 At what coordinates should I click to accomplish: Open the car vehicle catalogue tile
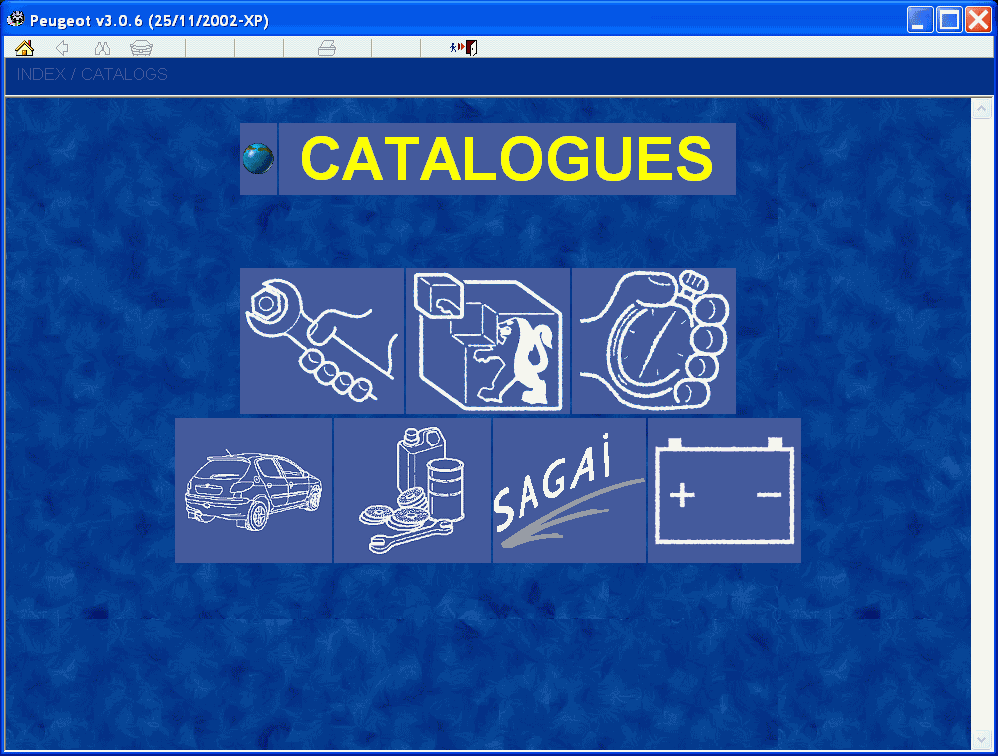(x=253, y=491)
